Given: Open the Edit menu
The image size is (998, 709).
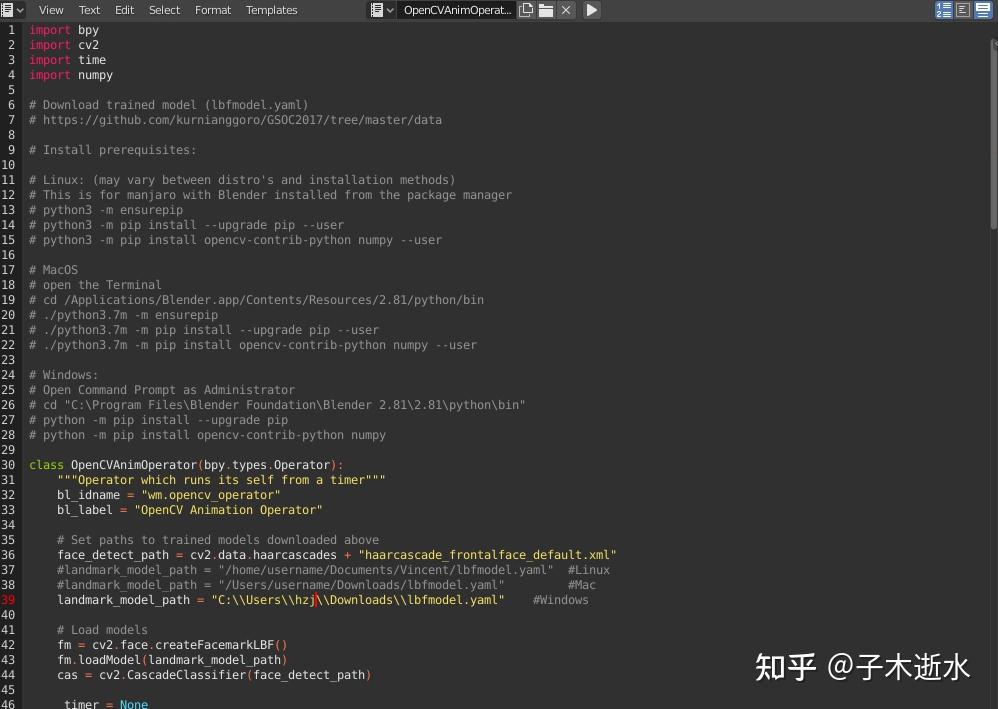Looking at the screenshot, I should (124, 9).
